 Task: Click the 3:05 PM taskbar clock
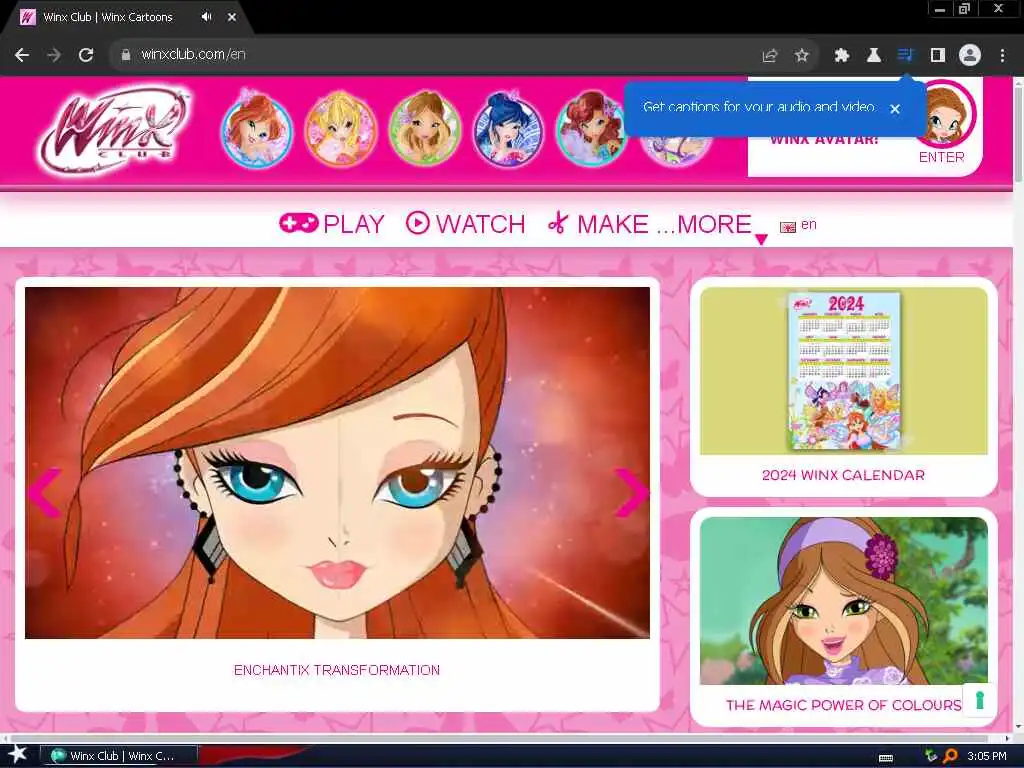987,756
